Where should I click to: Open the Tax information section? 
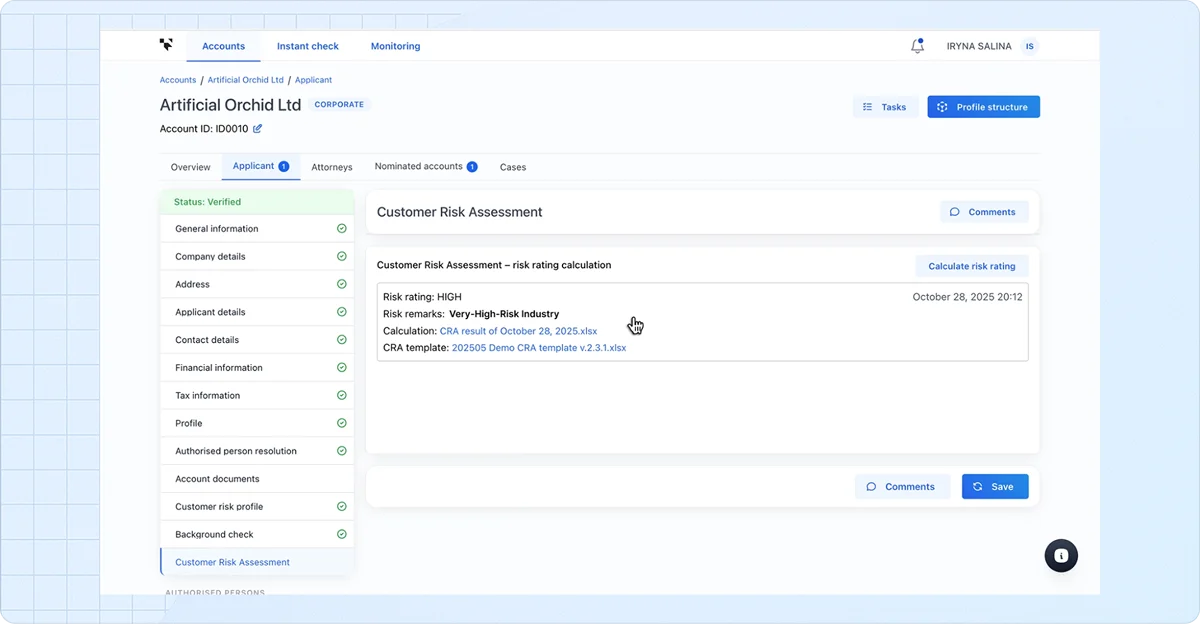(x=257, y=395)
